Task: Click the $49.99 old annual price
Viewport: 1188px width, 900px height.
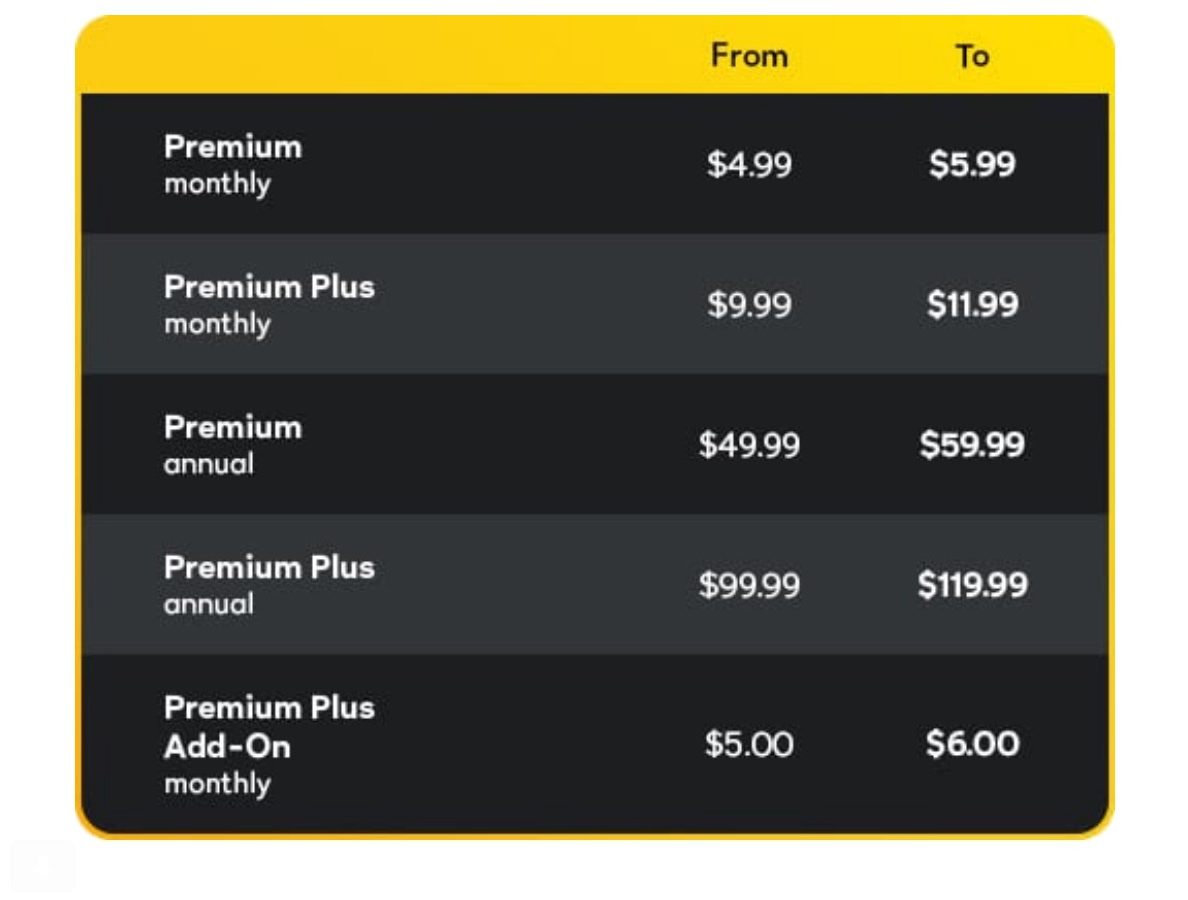Action: click(749, 444)
